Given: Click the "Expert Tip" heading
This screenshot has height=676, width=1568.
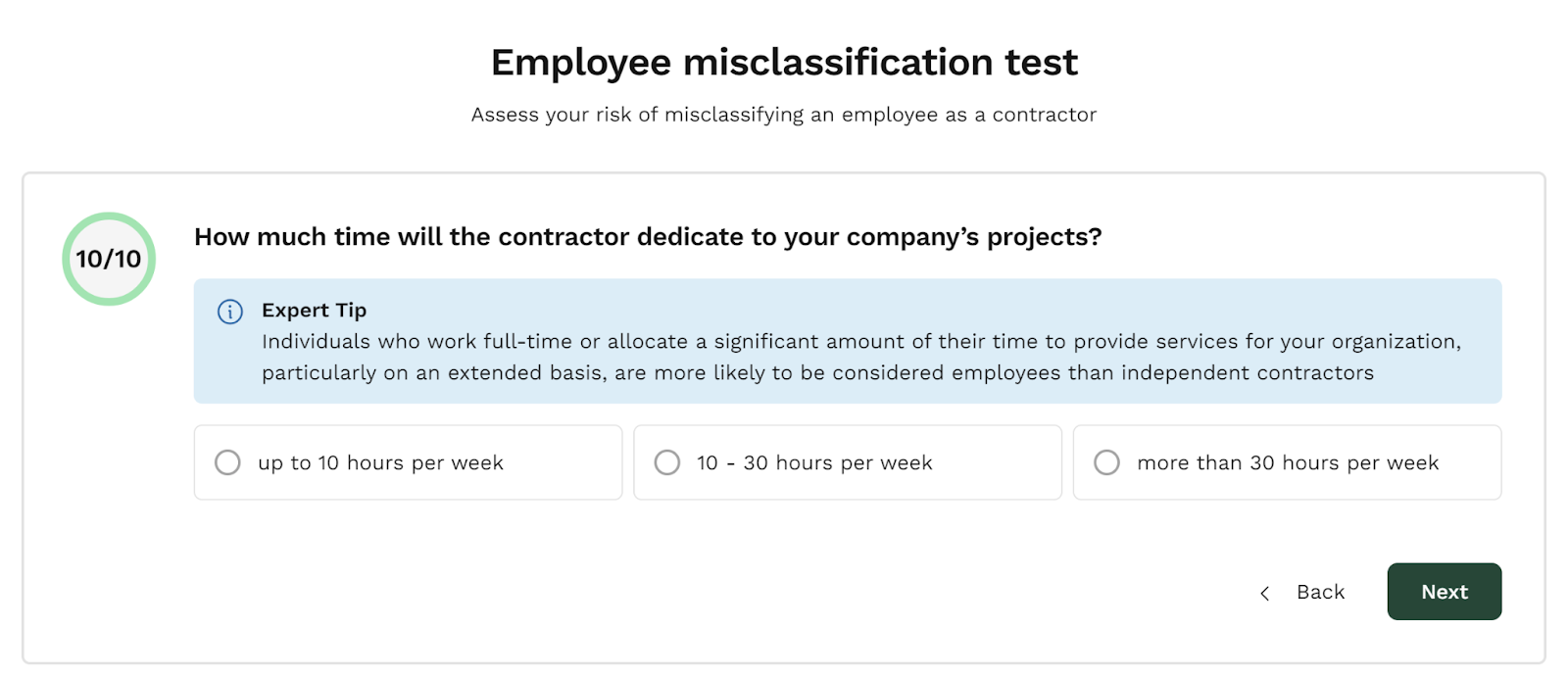Looking at the screenshot, I should point(314,311).
